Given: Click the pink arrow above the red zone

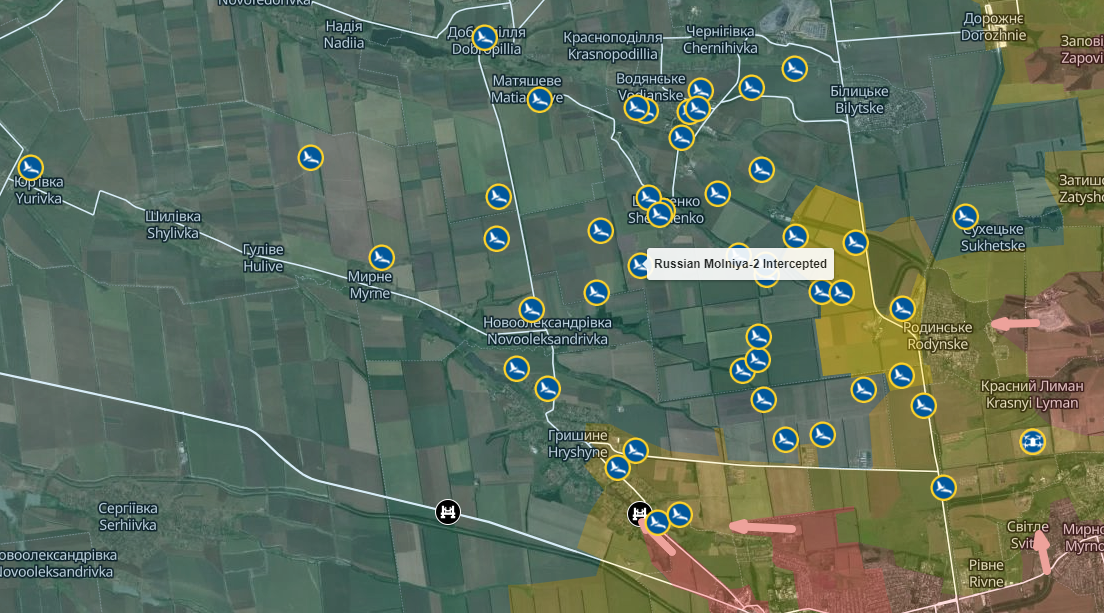Looking at the screenshot, I should [763, 526].
